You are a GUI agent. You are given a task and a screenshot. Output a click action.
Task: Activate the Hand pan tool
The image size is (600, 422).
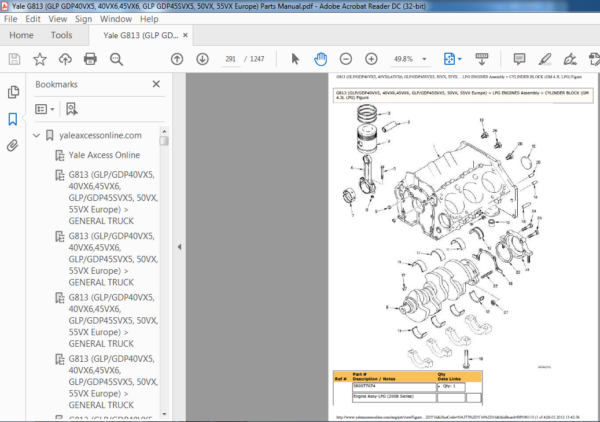pyautogui.click(x=321, y=59)
